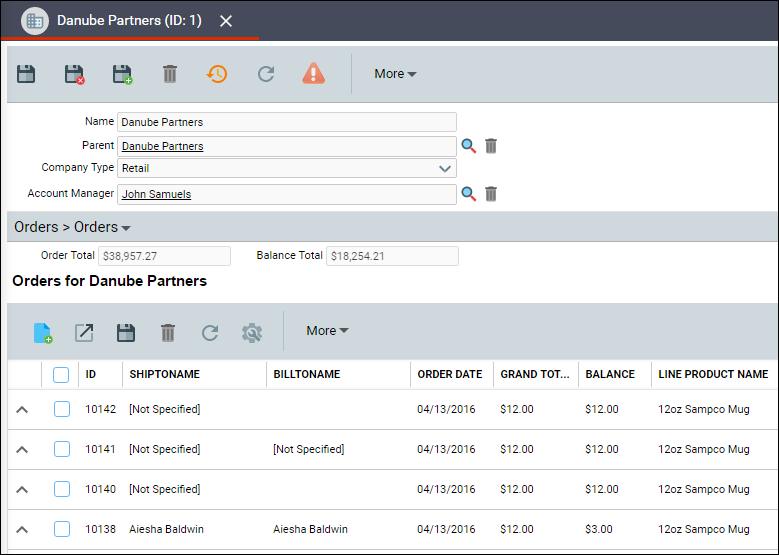Click order ID 10141 cell
Screen dimensions: 779x555
tap(100, 449)
